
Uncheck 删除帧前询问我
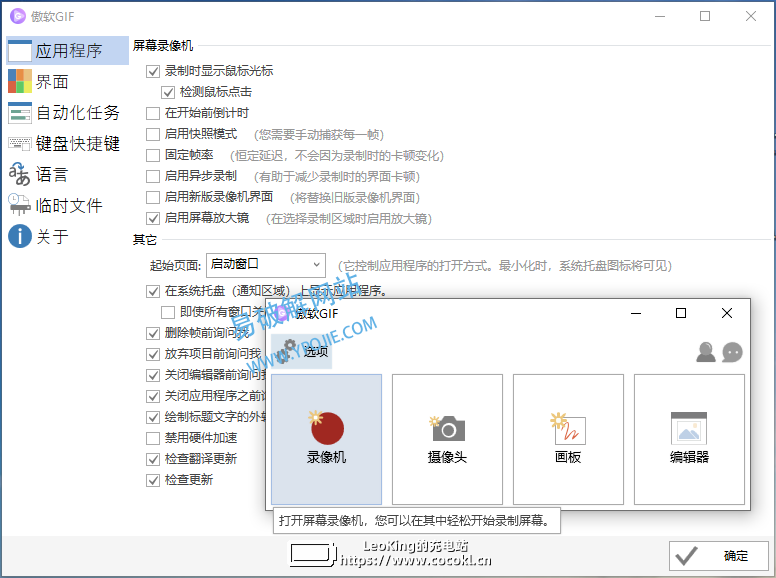(153, 333)
